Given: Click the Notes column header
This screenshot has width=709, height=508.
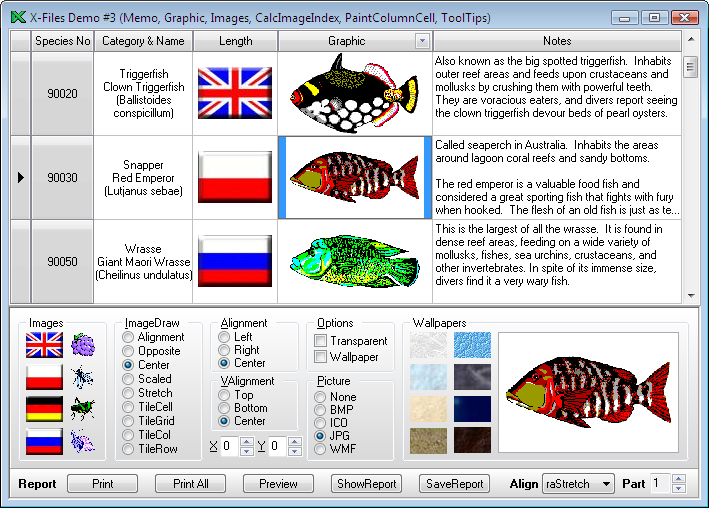Looking at the screenshot, I should coord(557,41).
